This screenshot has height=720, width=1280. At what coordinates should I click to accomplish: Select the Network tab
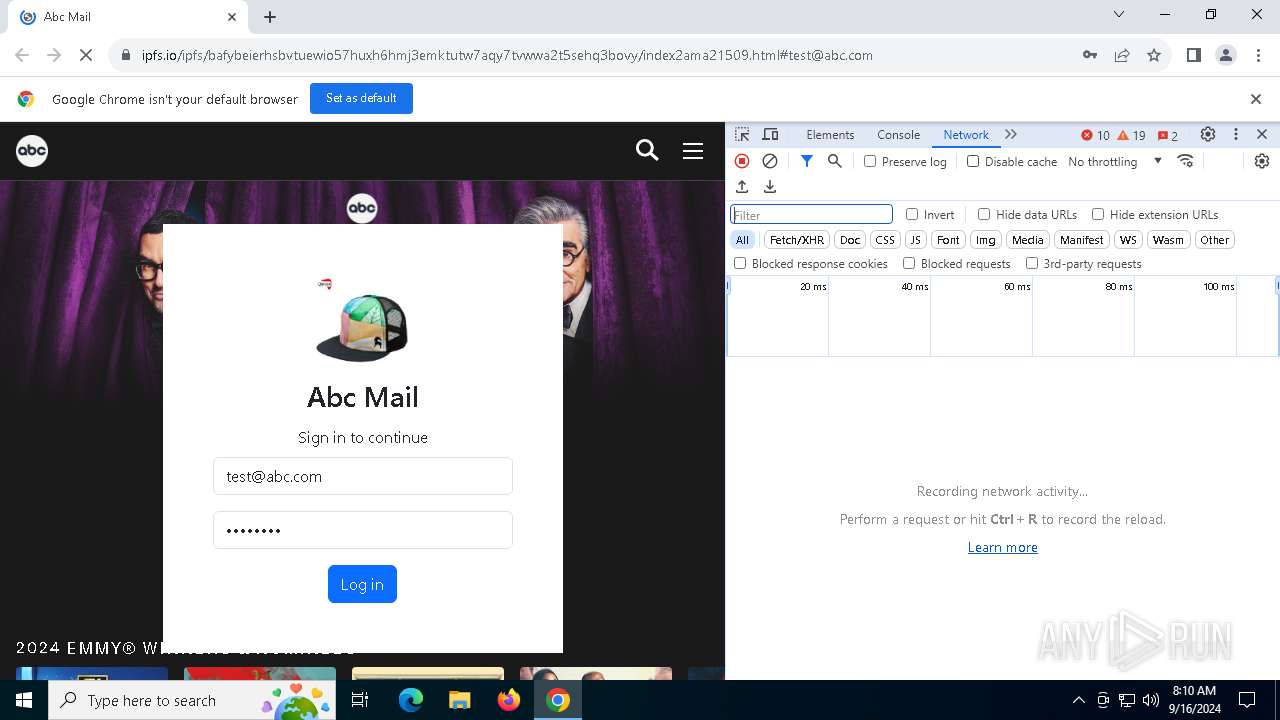coord(966,135)
